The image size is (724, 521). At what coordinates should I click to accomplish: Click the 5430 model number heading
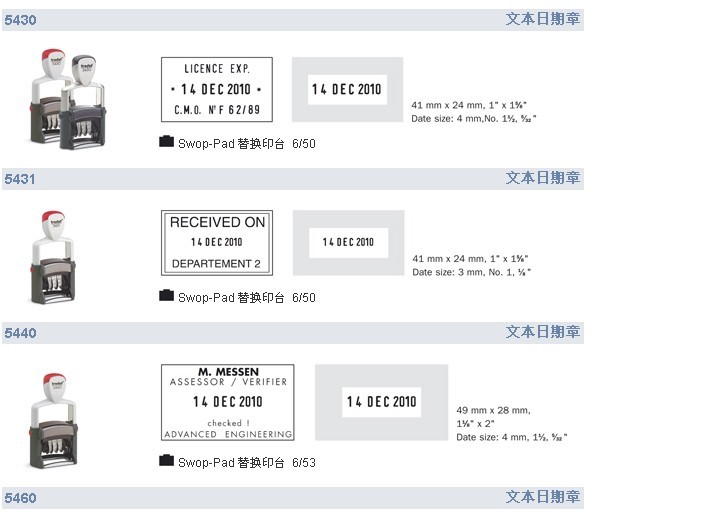point(20,20)
